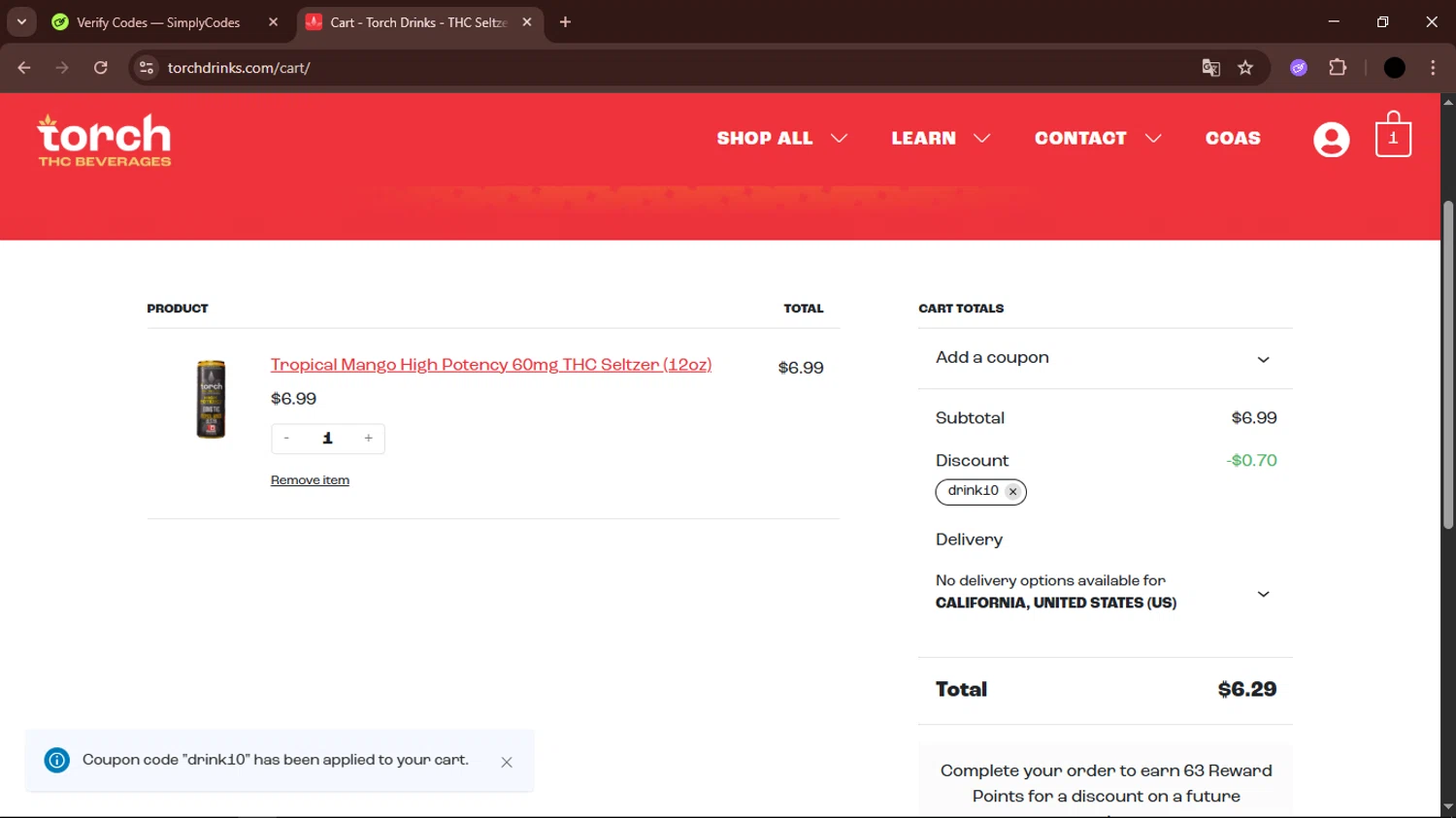Expand the Add a coupon section

[x=1105, y=358]
